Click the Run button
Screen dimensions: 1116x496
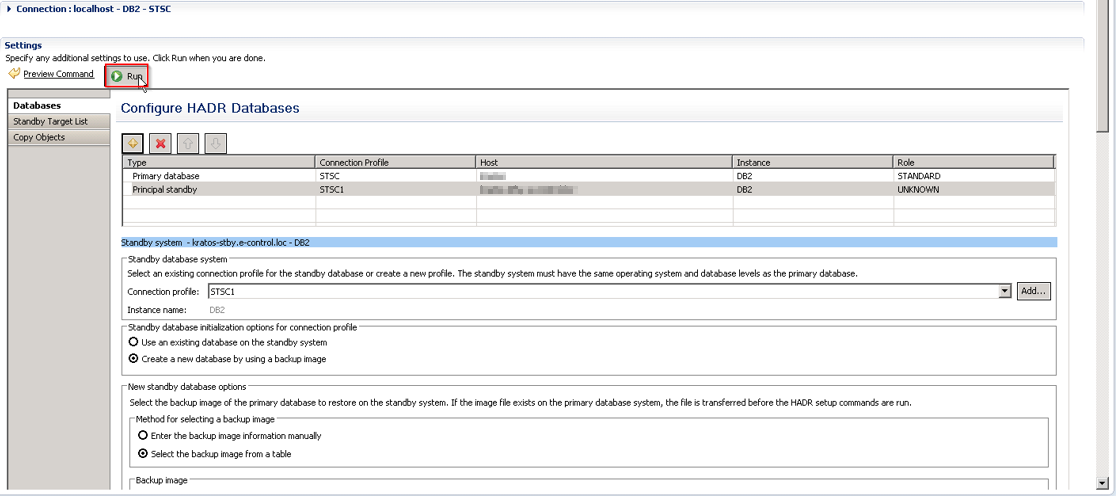click(127, 76)
